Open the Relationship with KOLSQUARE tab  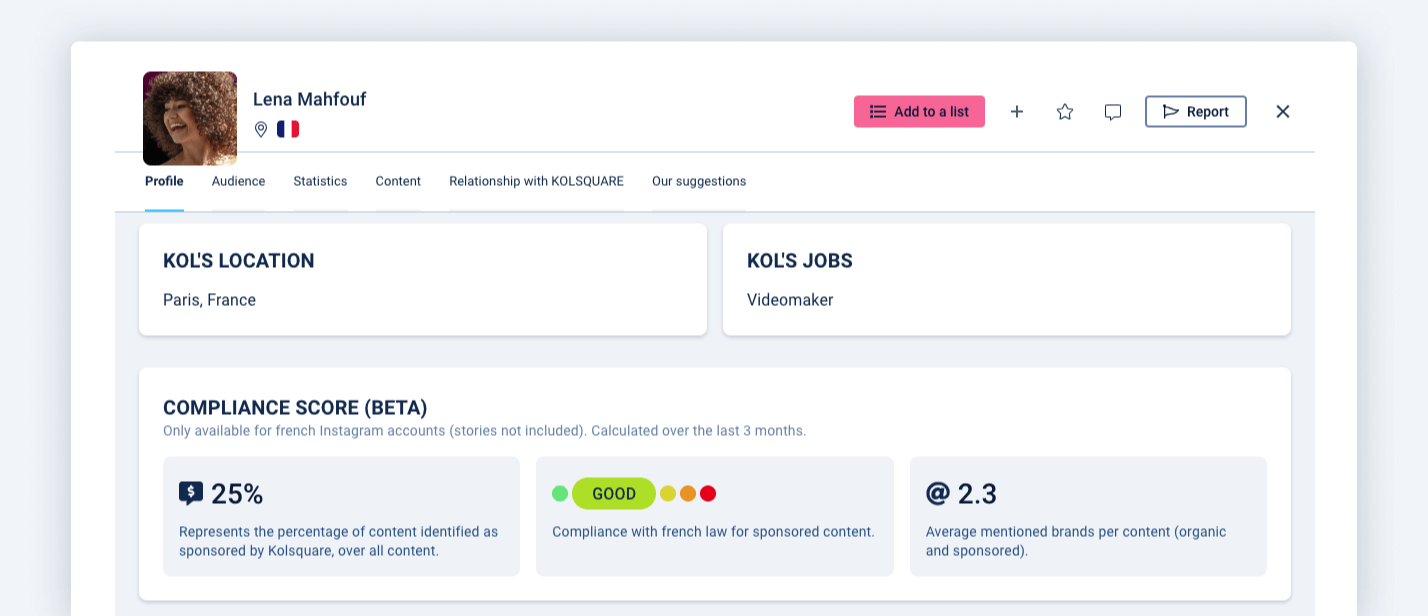(x=536, y=181)
